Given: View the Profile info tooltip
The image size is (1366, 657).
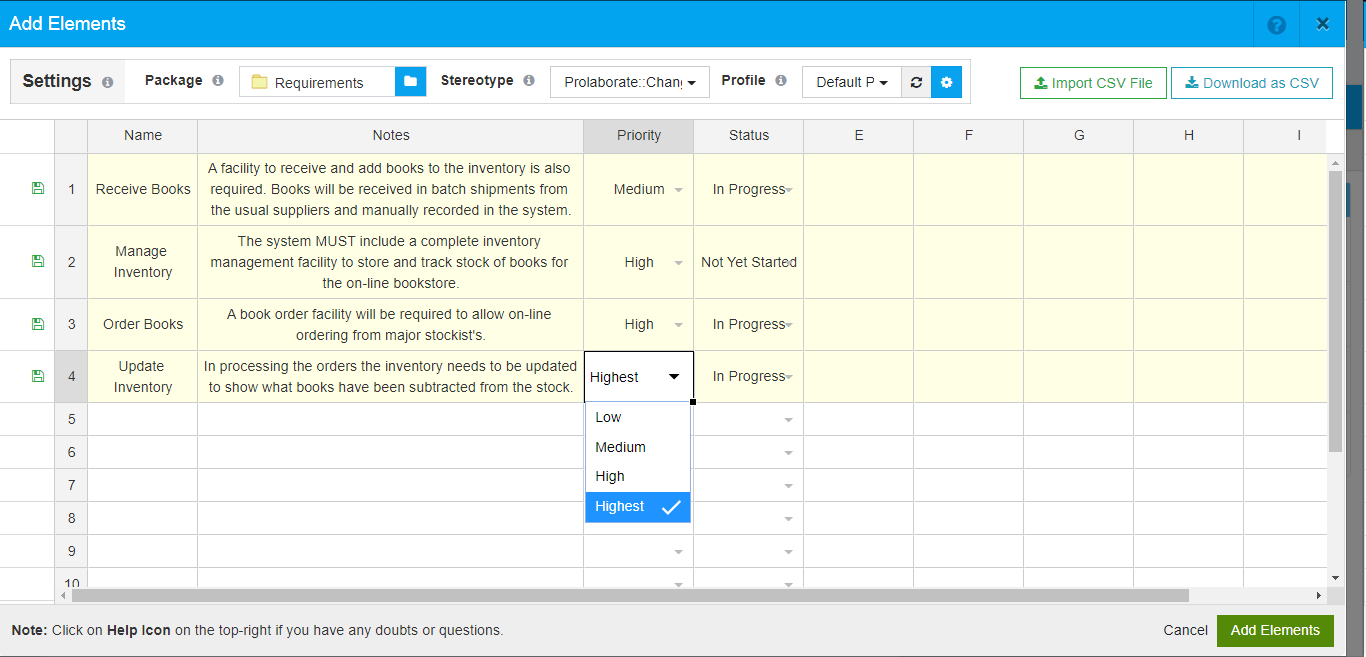Looking at the screenshot, I should coord(783,81).
